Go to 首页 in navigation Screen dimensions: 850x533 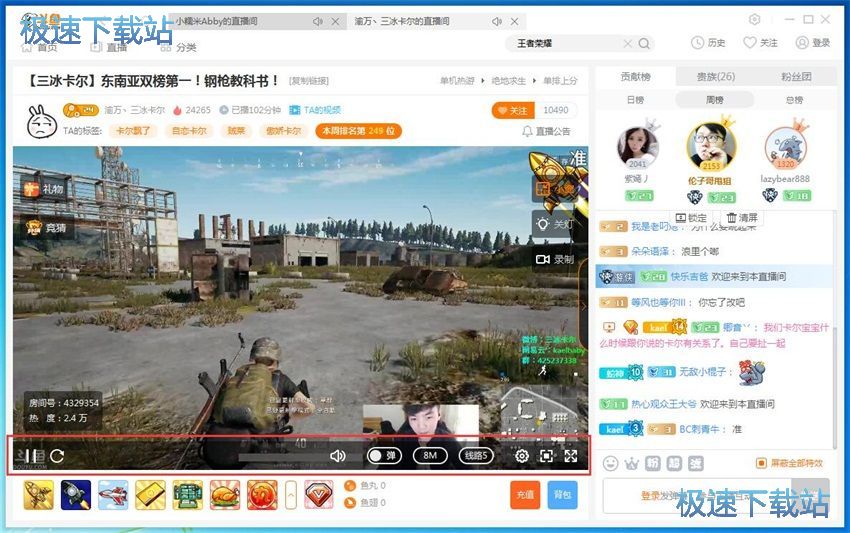[x=39, y=48]
